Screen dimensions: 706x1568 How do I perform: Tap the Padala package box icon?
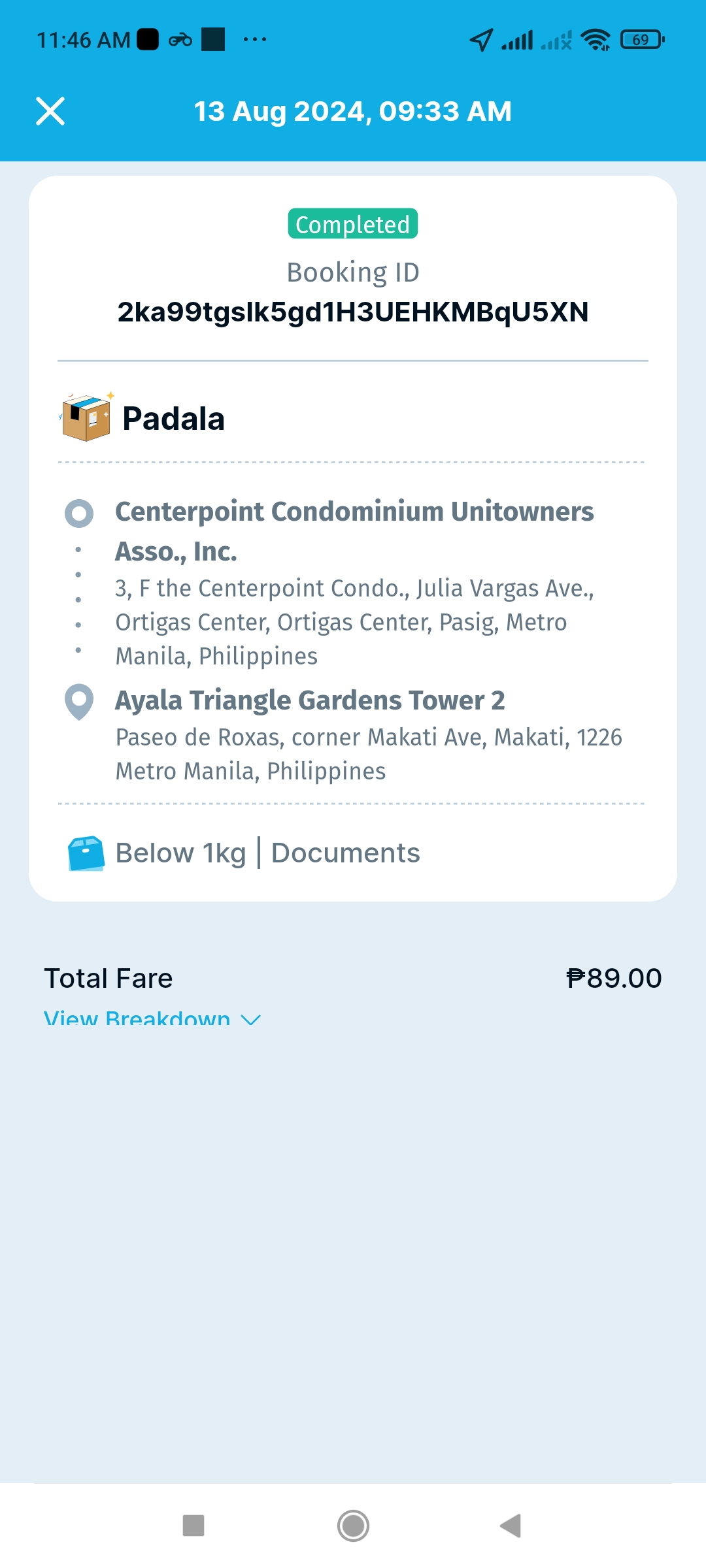(86, 417)
